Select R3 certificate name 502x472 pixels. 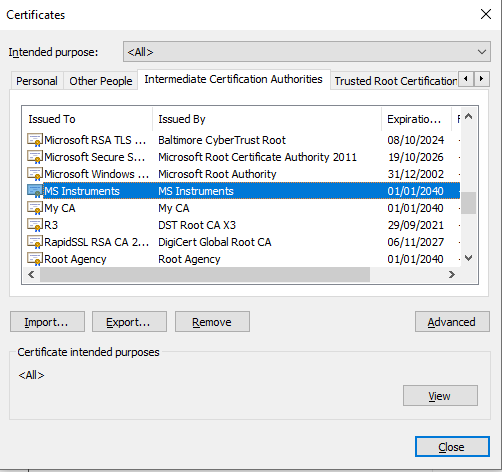51,225
